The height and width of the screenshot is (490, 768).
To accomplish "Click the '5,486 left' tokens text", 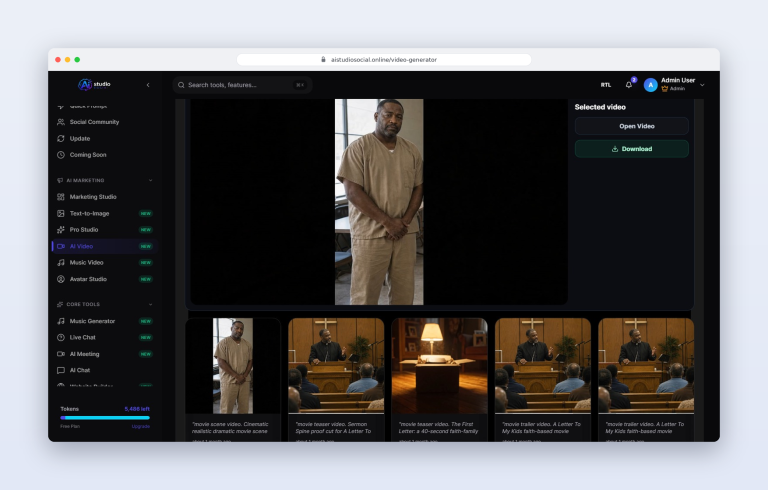I will 137,409.
